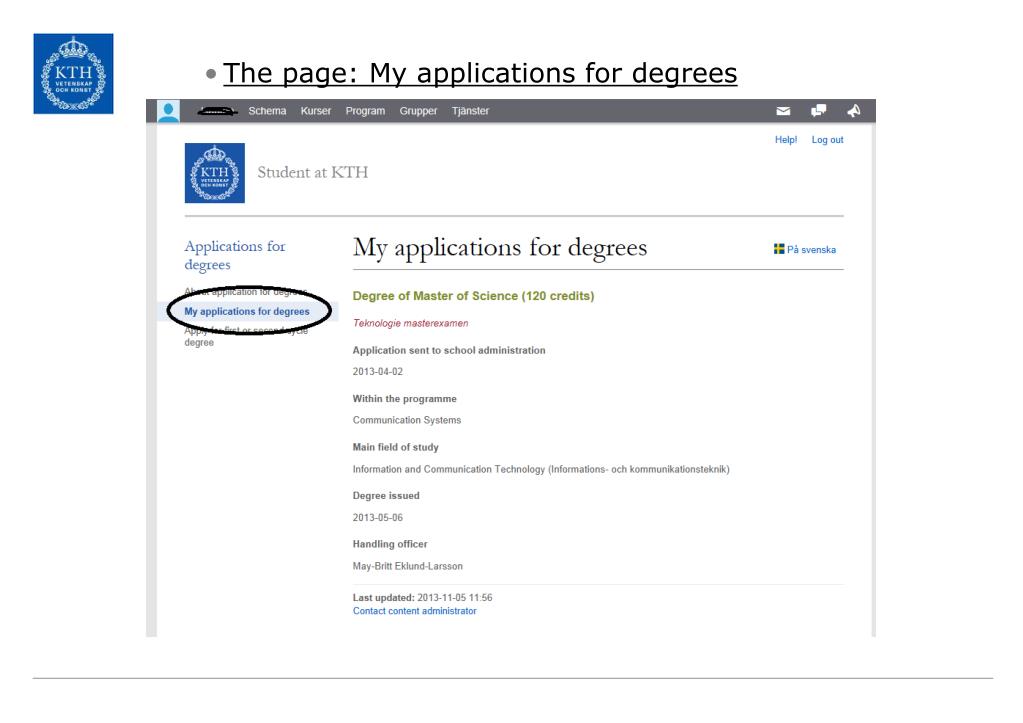Image resolution: width=1023 pixels, height=723 pixels.
Task: Open the Kurser menu item
Action: coord(316,111)
